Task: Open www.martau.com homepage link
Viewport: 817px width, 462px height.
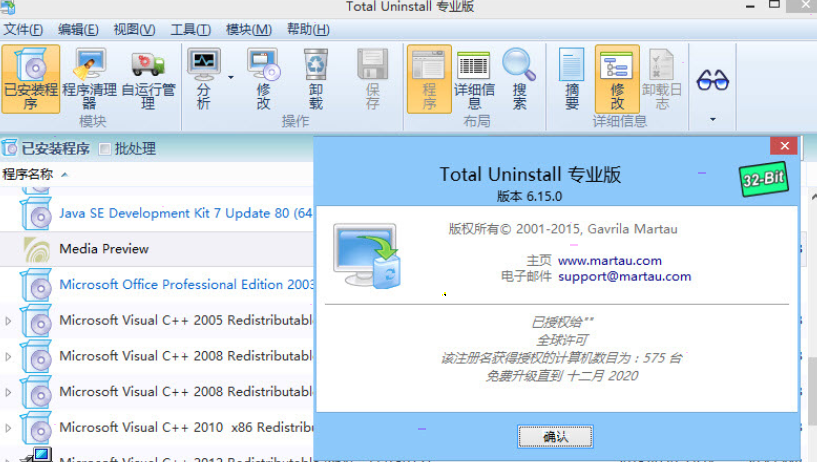Action: [610, 260]
